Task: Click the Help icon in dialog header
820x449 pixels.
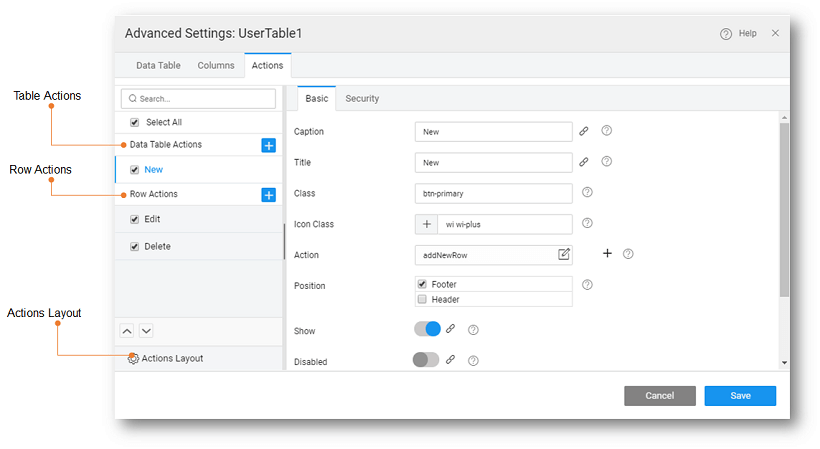Action: coord(726,34)
